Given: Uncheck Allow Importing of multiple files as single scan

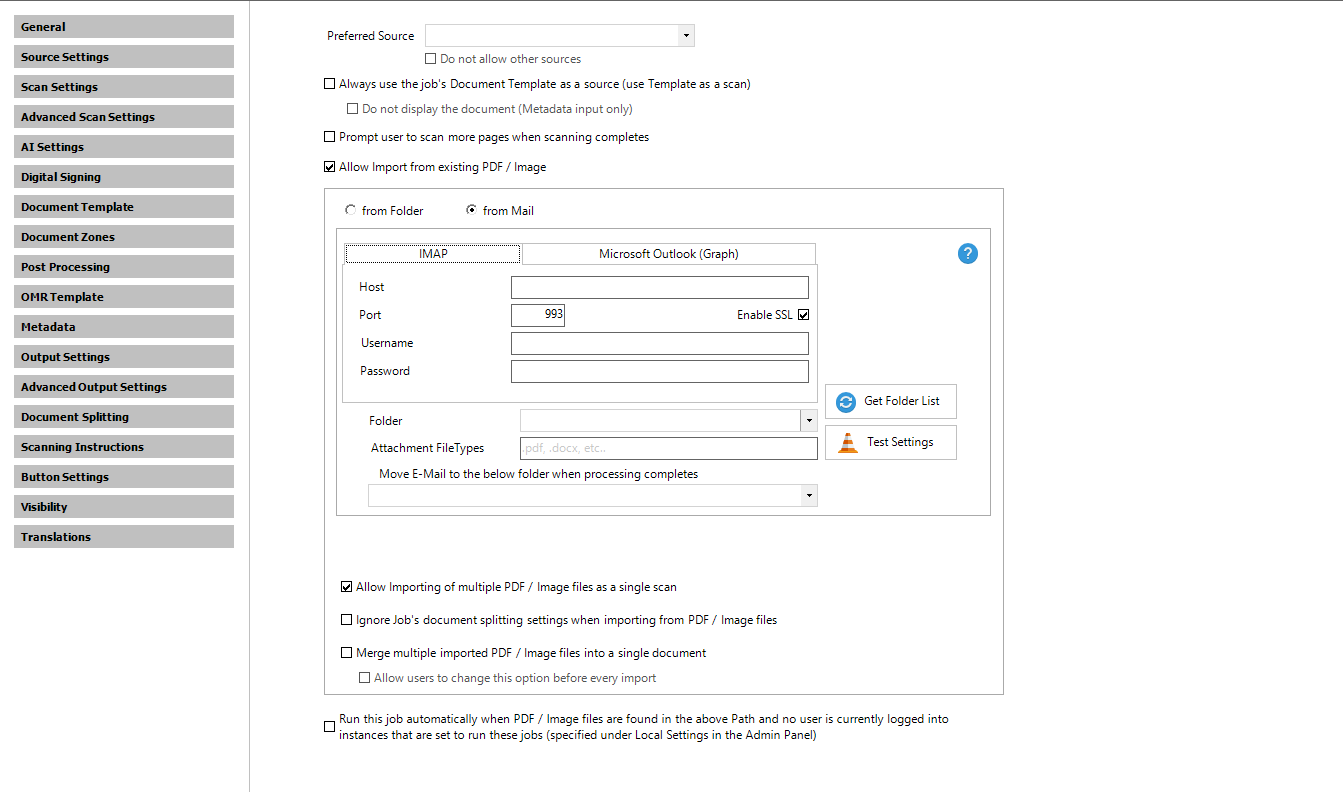Looking at the screenshot, I should coord(347,587).
